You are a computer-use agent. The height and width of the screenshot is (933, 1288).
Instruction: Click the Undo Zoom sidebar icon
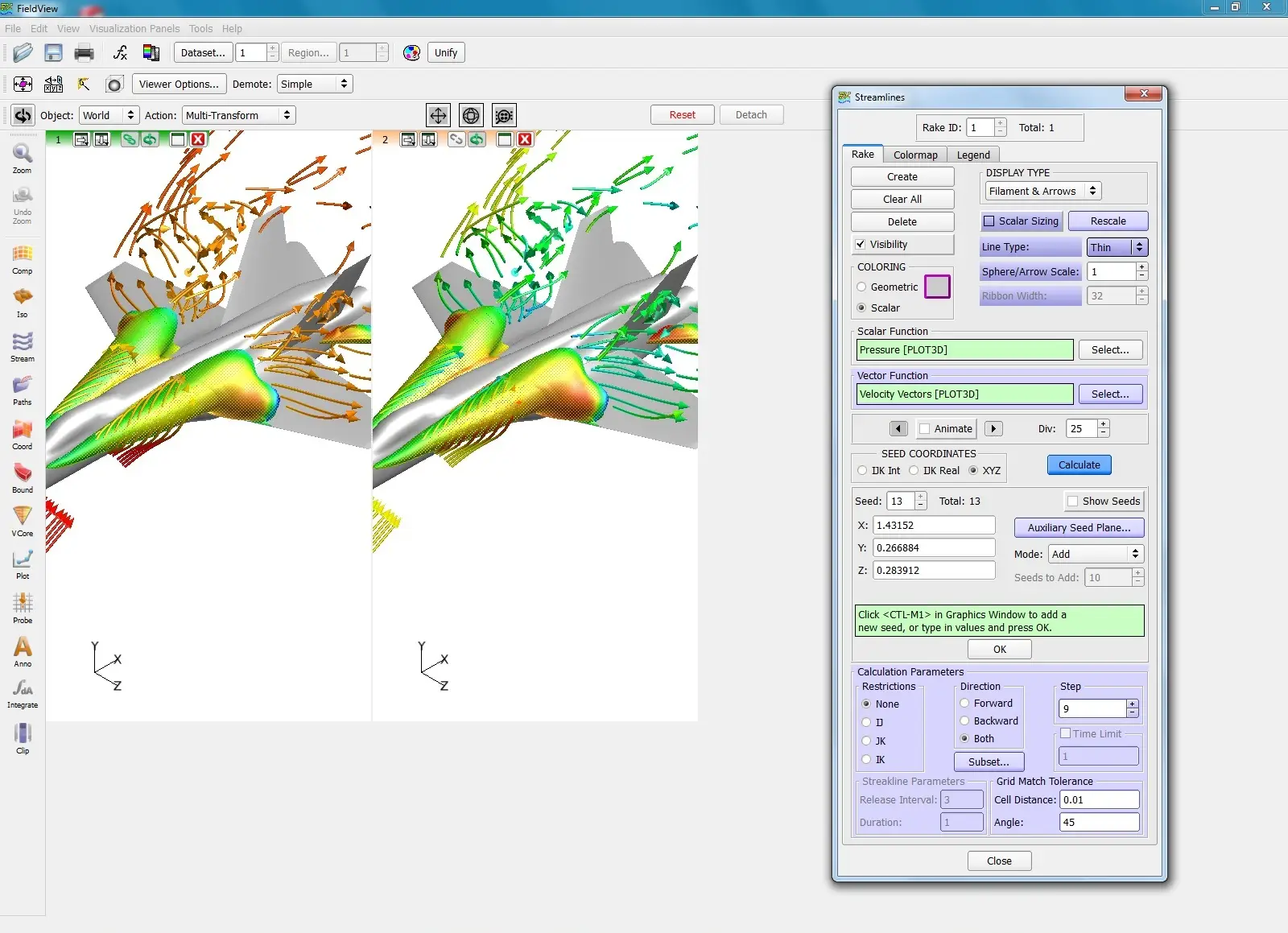(x=23, y=206)
